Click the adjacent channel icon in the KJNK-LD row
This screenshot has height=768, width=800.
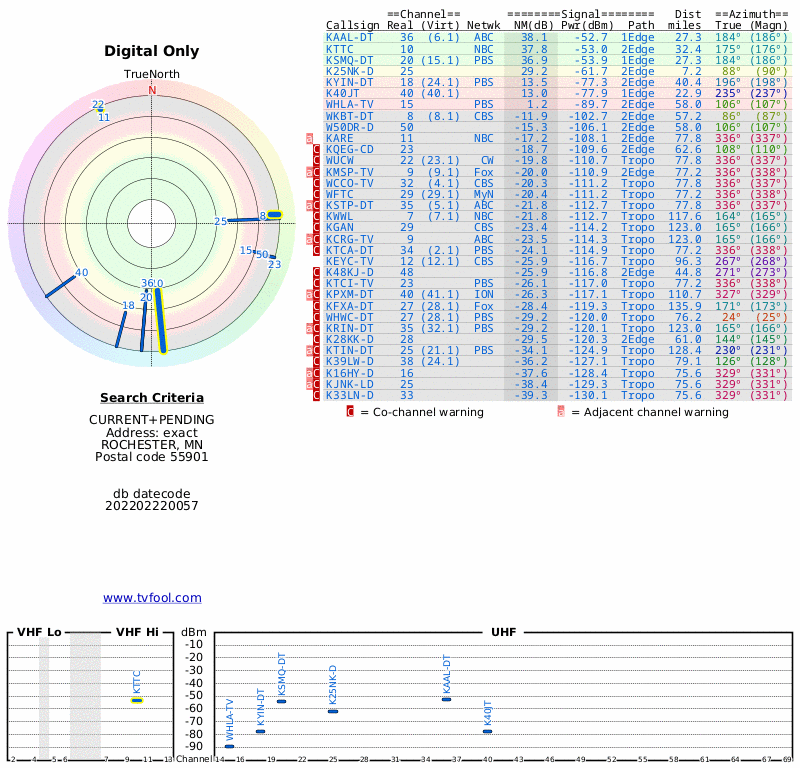point(309,385)
